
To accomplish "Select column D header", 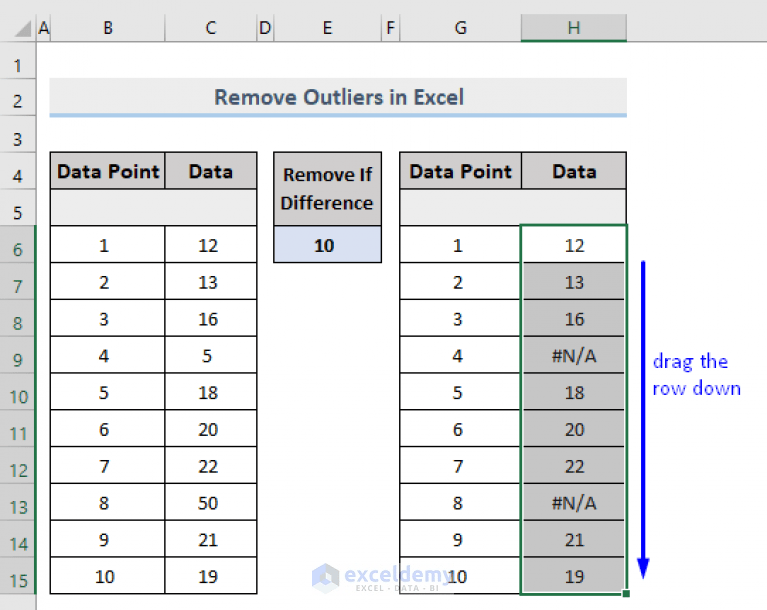I will pos(265,28).
